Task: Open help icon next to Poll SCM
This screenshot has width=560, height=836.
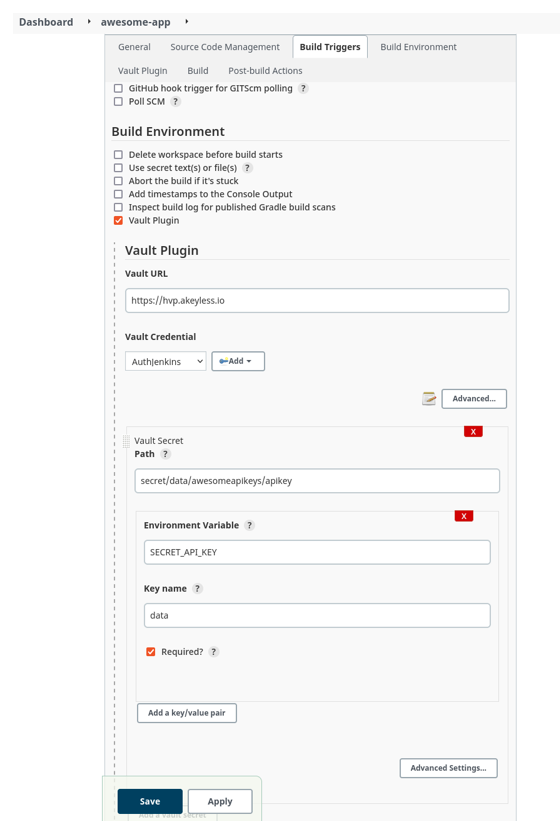Action: point(175,101)
